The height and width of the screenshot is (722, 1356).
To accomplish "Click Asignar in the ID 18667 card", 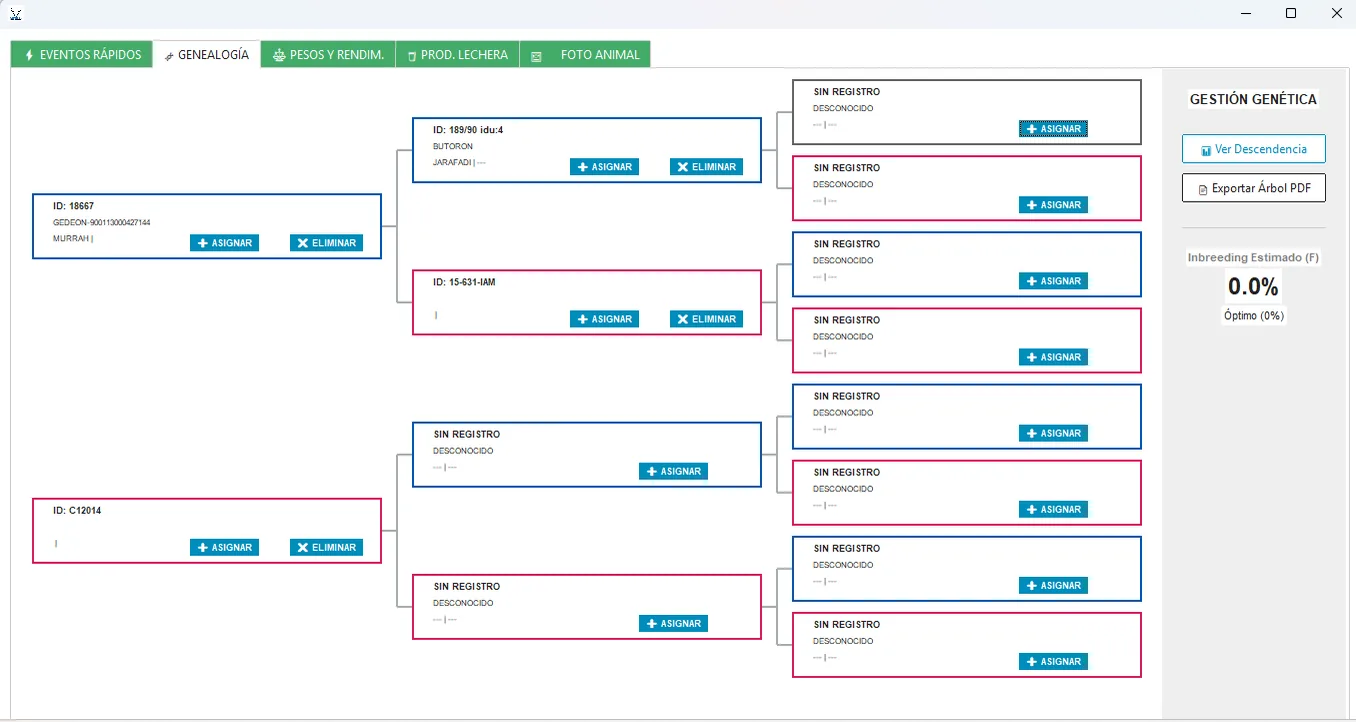I will point(224,243).
